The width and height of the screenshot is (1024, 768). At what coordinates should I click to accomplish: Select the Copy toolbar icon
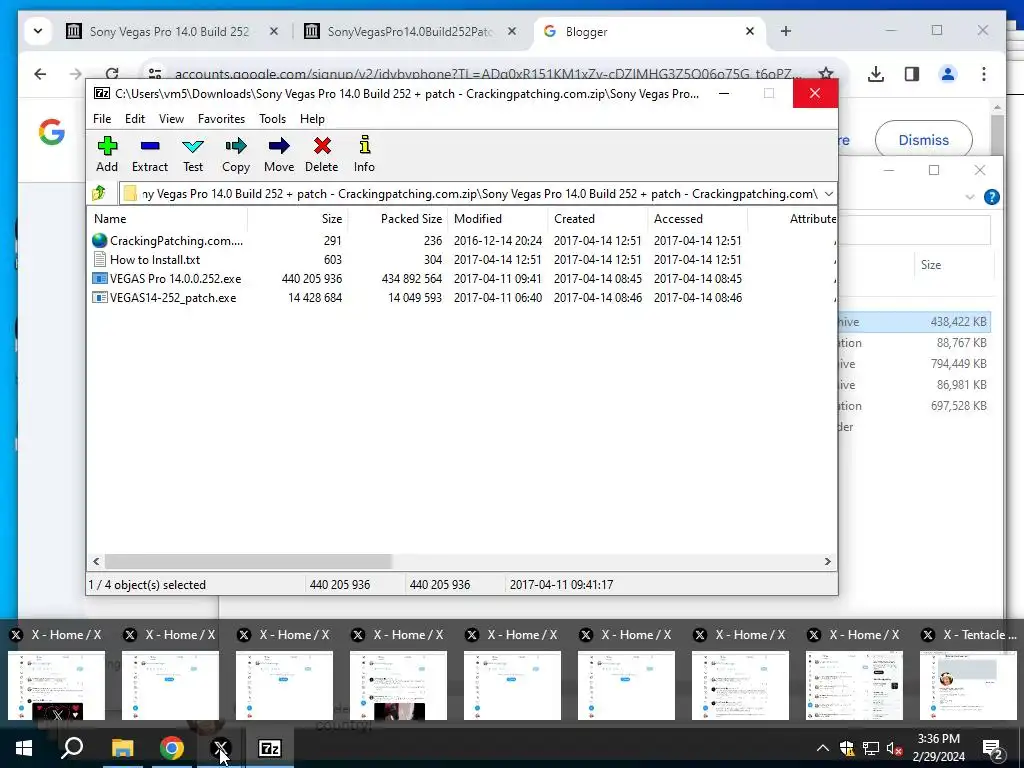(236, 146)
